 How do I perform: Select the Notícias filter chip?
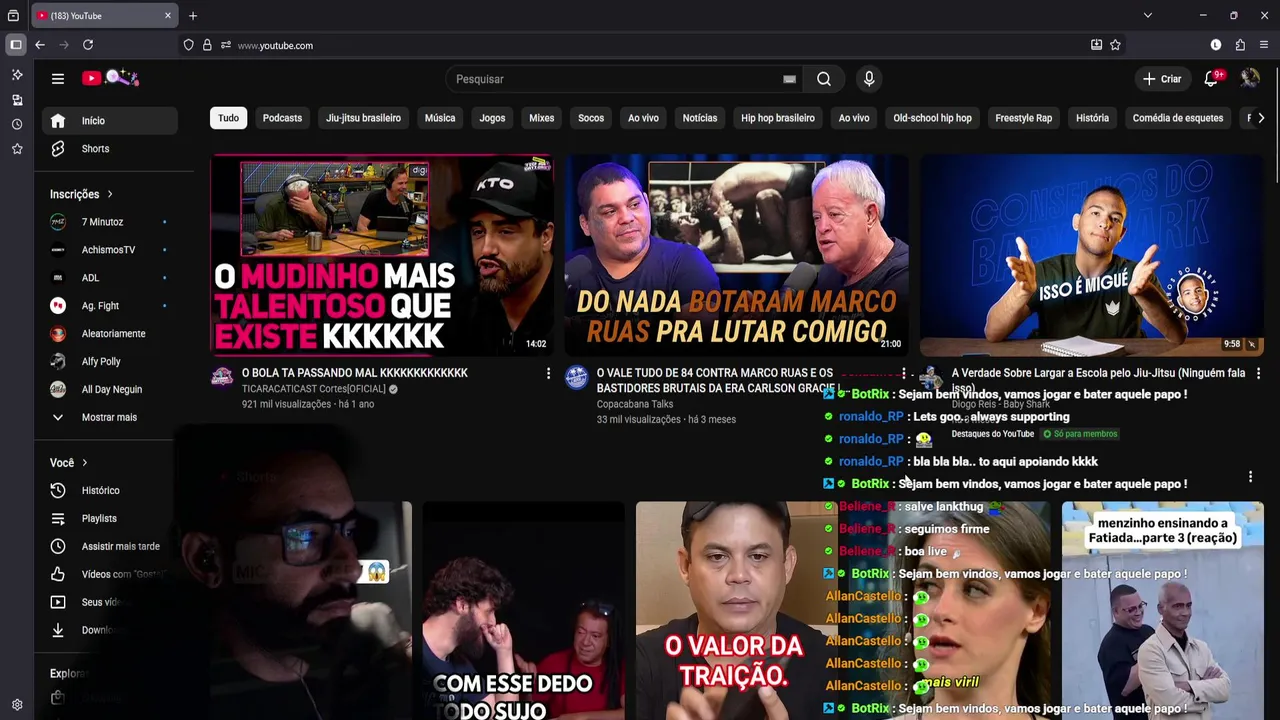pos(700,118)
